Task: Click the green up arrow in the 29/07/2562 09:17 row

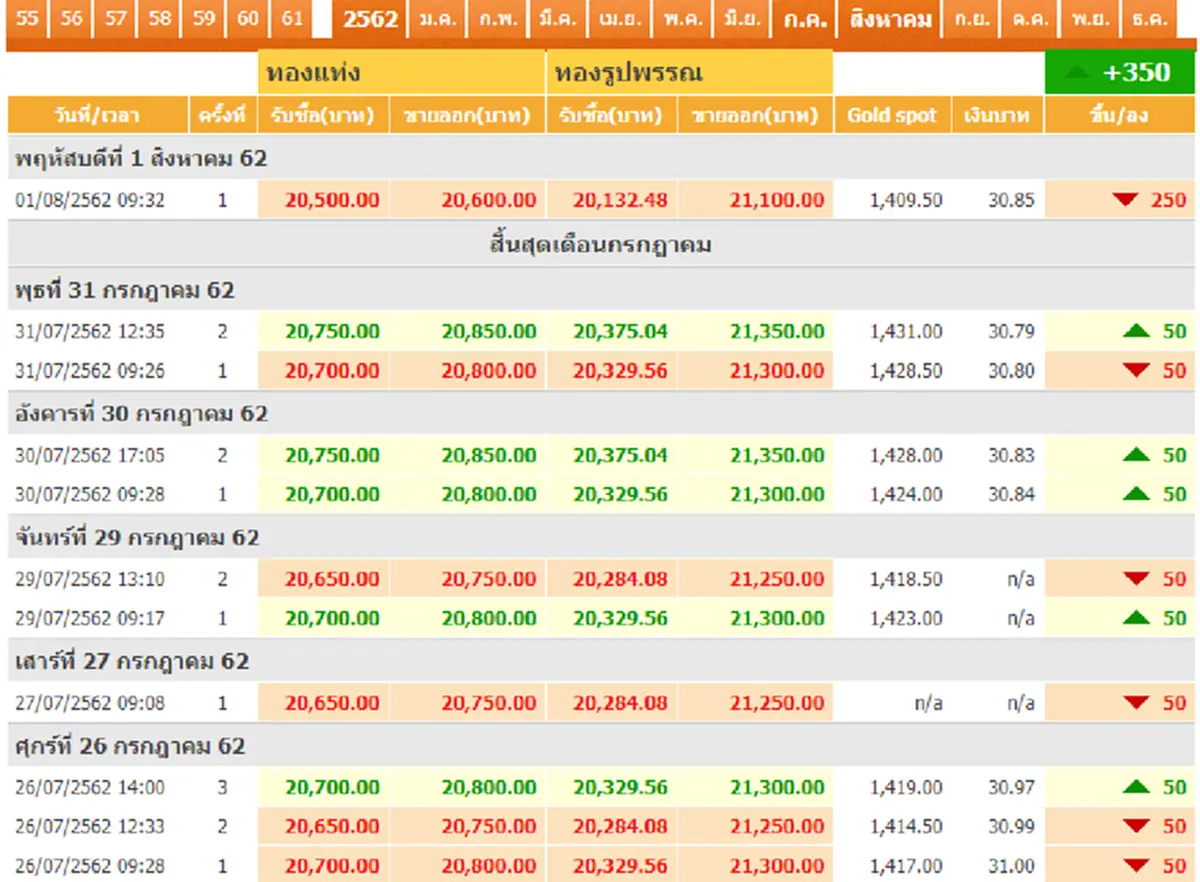Action: (x=1136, y=618)
